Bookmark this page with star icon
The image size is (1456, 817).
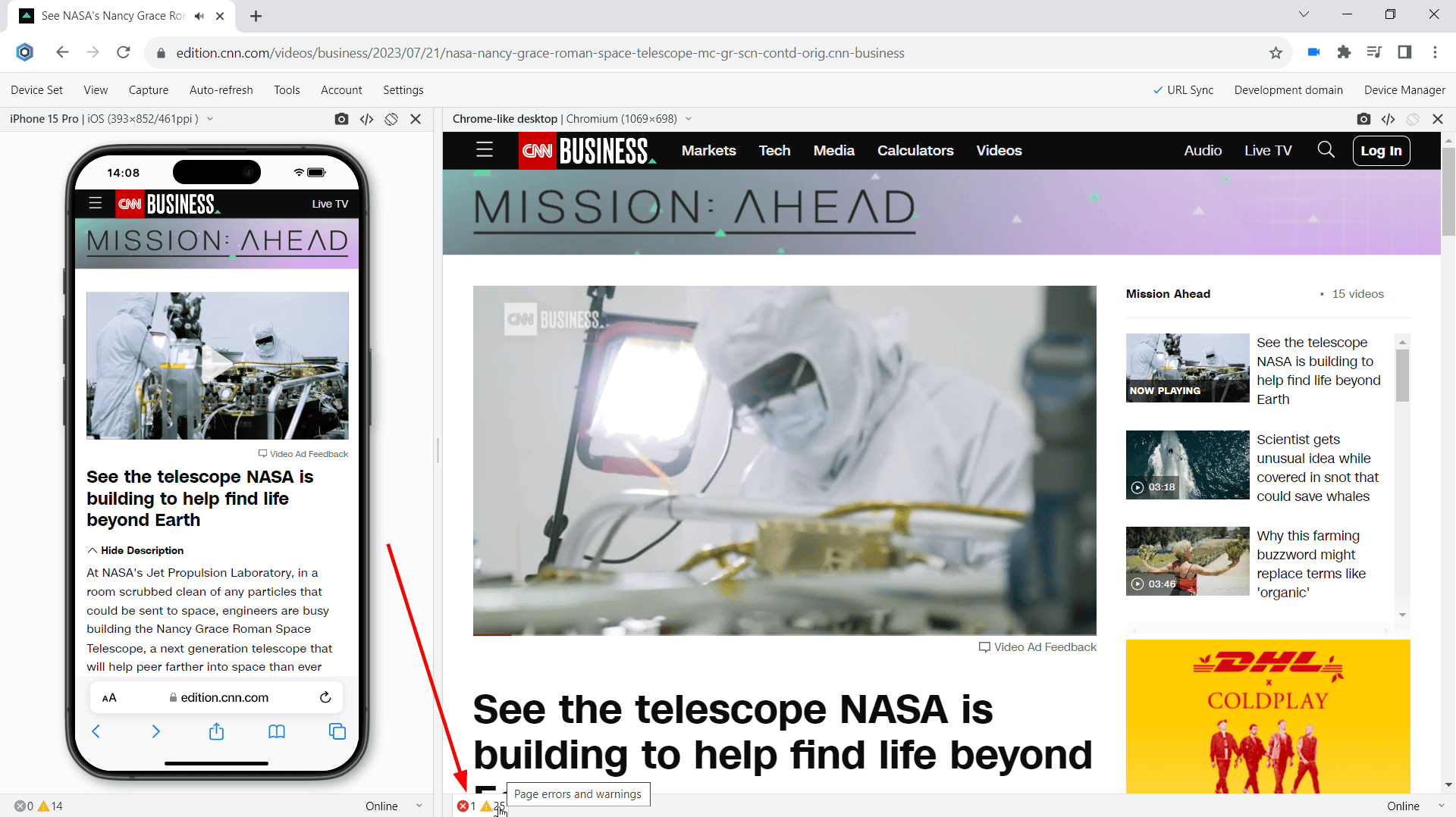coord(1276,53)
